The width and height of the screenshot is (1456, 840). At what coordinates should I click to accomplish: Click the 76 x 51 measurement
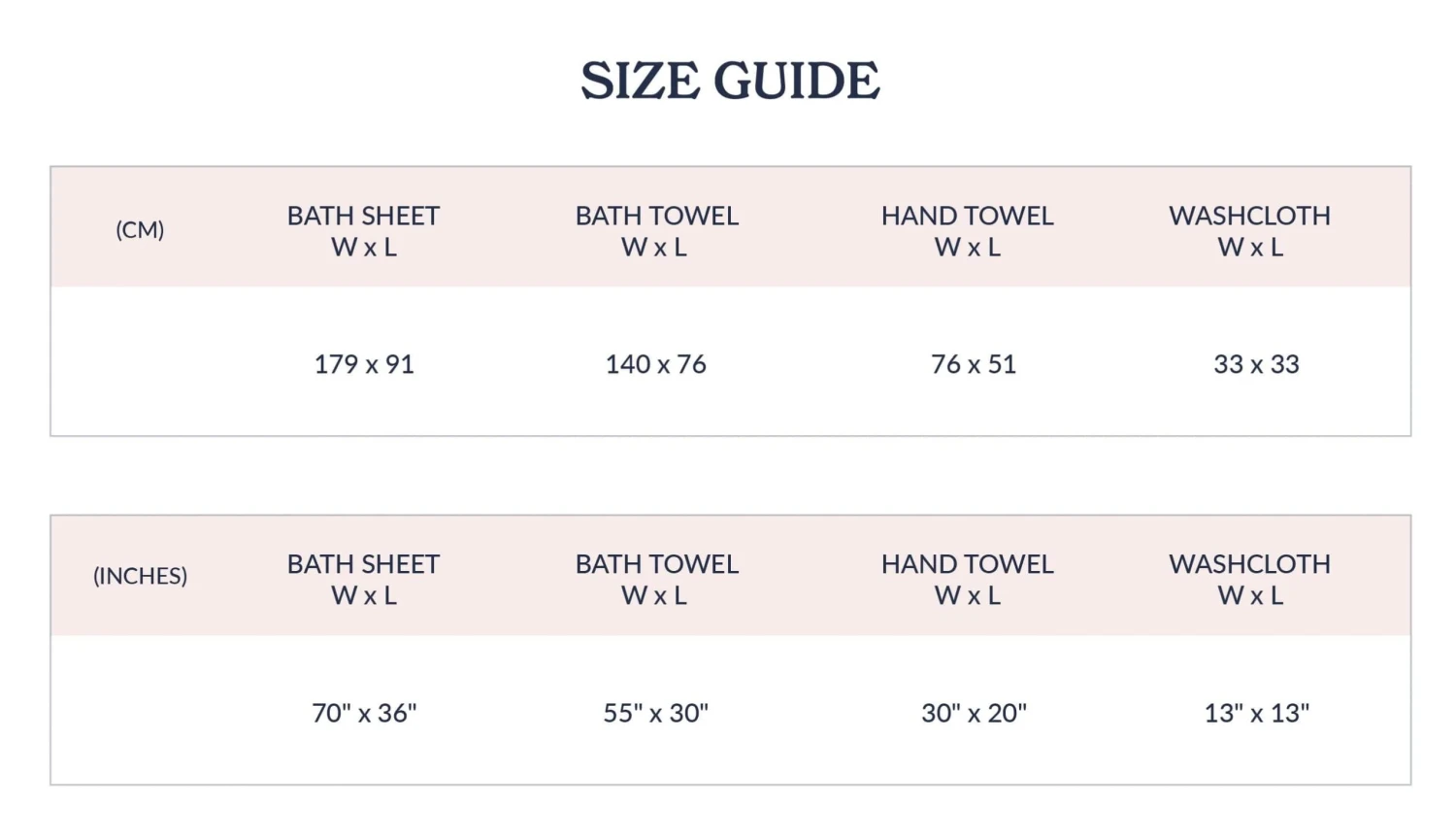tap(974, 364)
